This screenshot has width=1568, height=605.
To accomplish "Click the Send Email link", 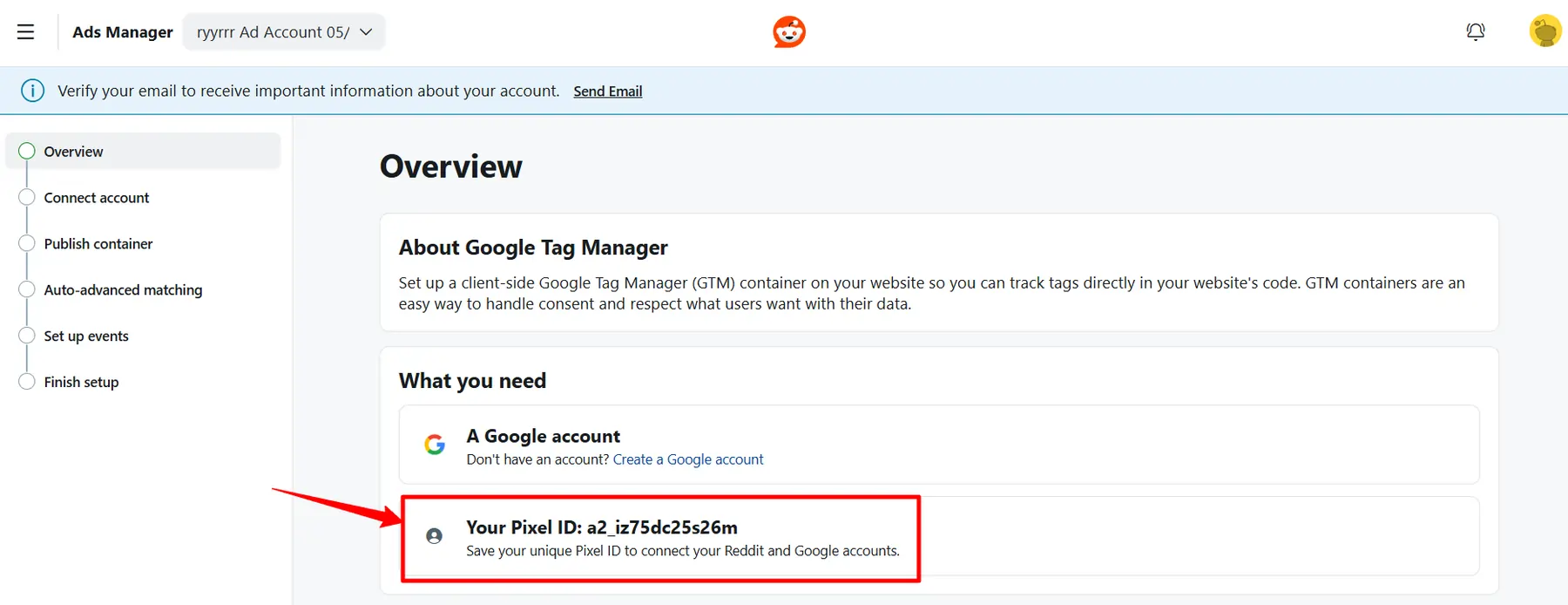I will tap(608, 92).
